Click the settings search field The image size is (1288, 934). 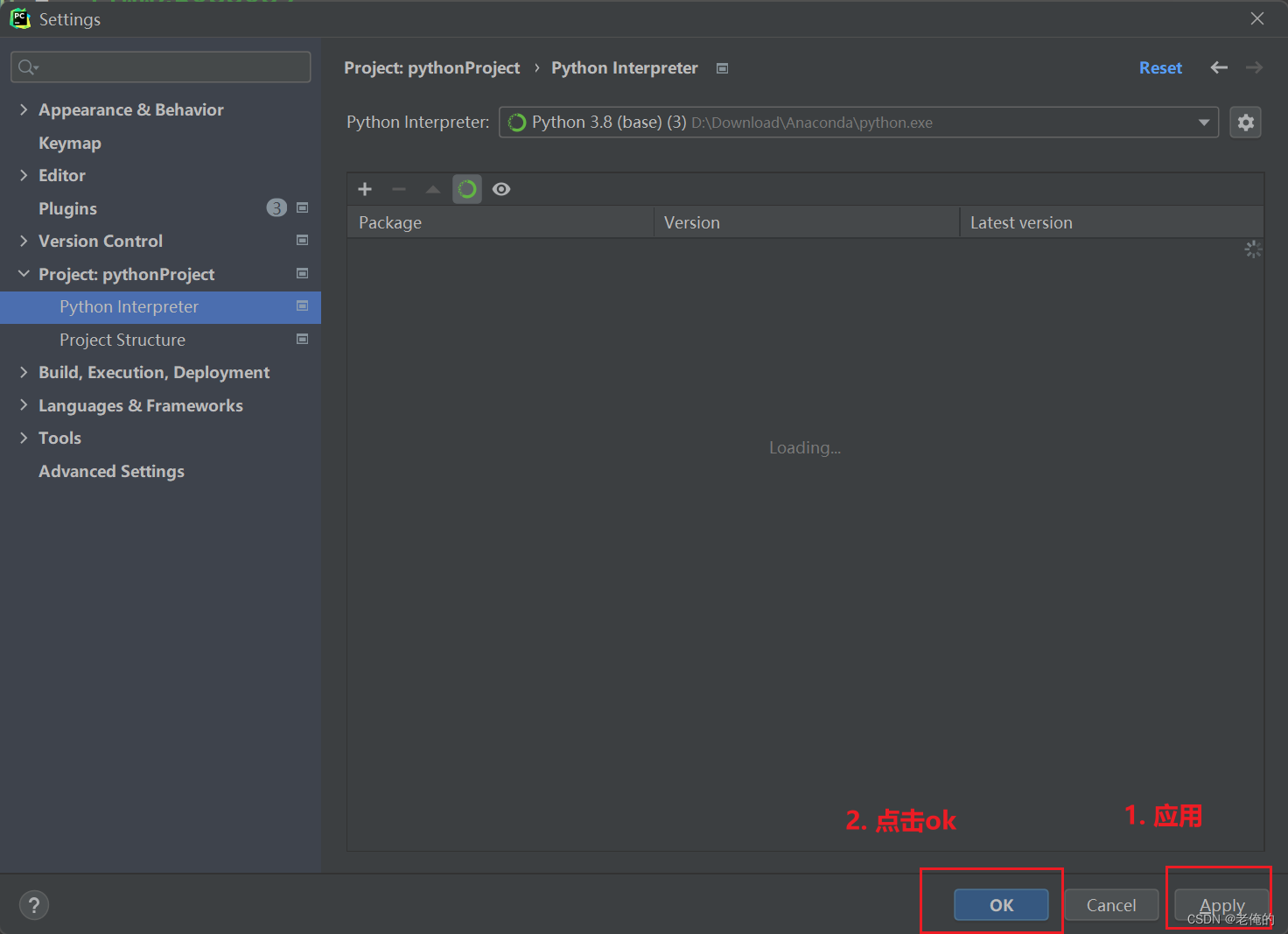tap(161, 67)
